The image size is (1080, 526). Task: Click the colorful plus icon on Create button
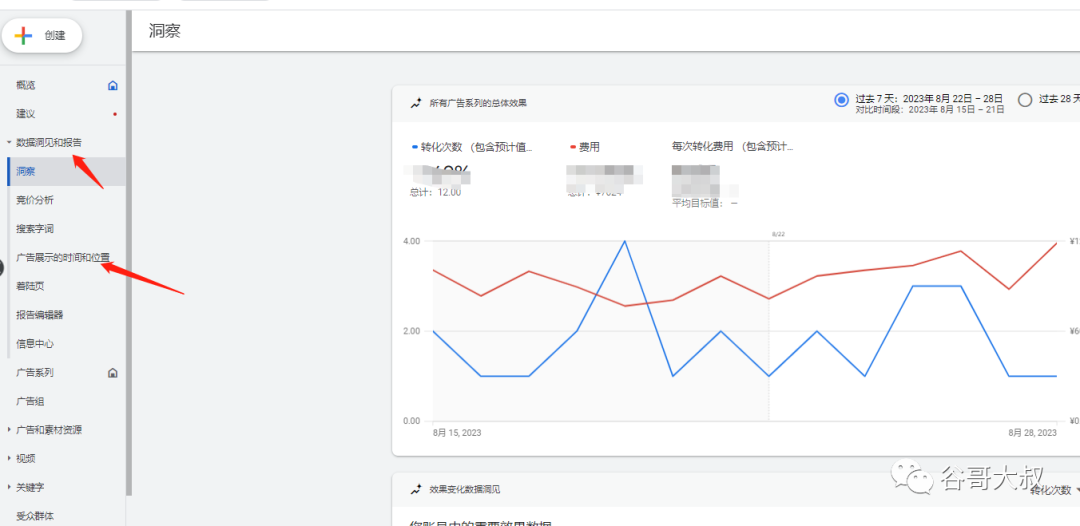click(x=24, y=35)
